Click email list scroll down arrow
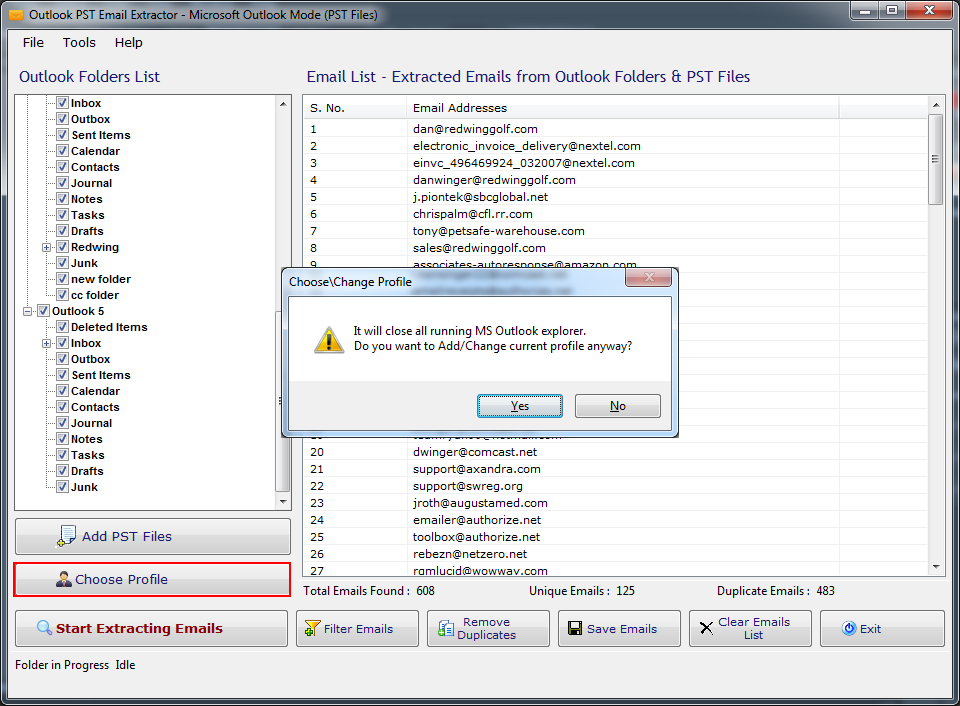 [x=936, y=566]
